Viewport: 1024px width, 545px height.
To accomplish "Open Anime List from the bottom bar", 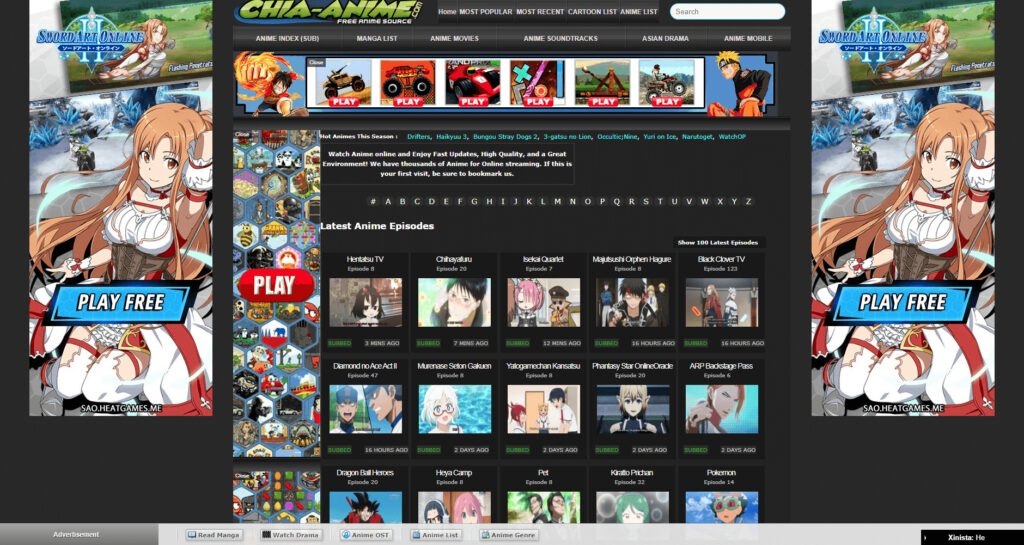I will click(x=436, y=535).
